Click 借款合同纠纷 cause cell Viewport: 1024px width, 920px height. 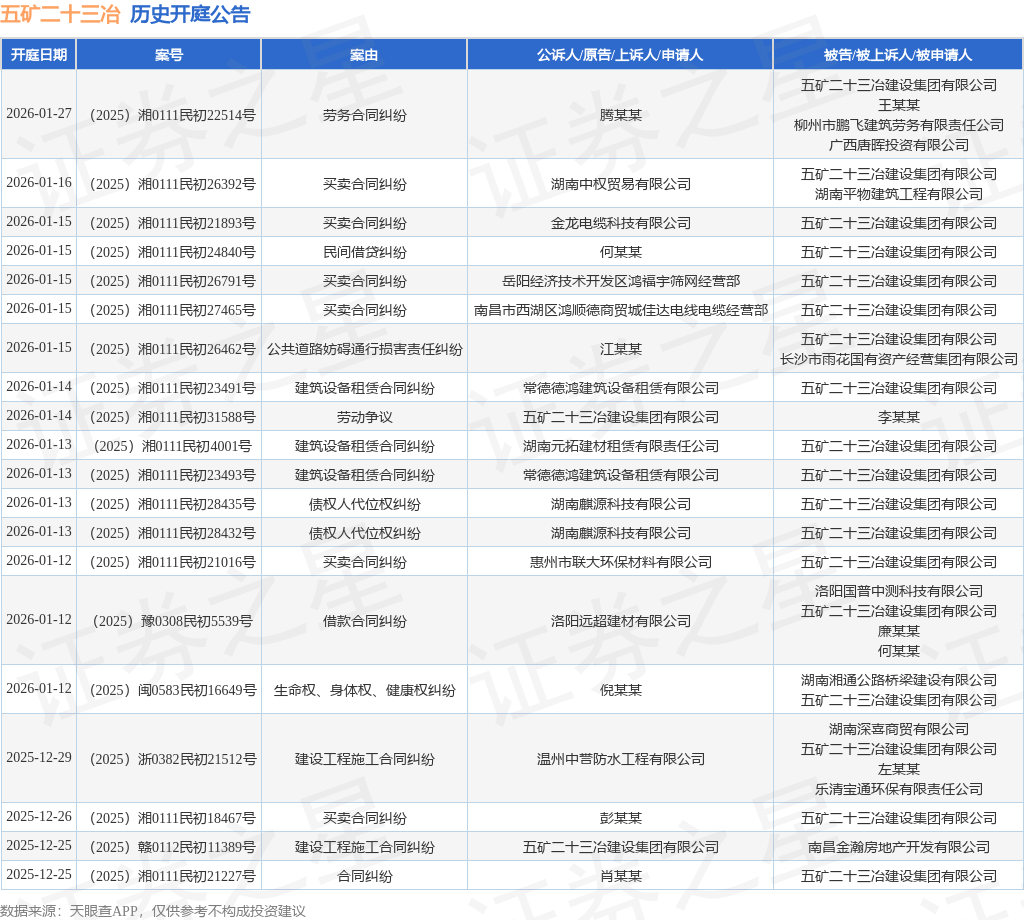pyautogui.click(x=364, y=621)
